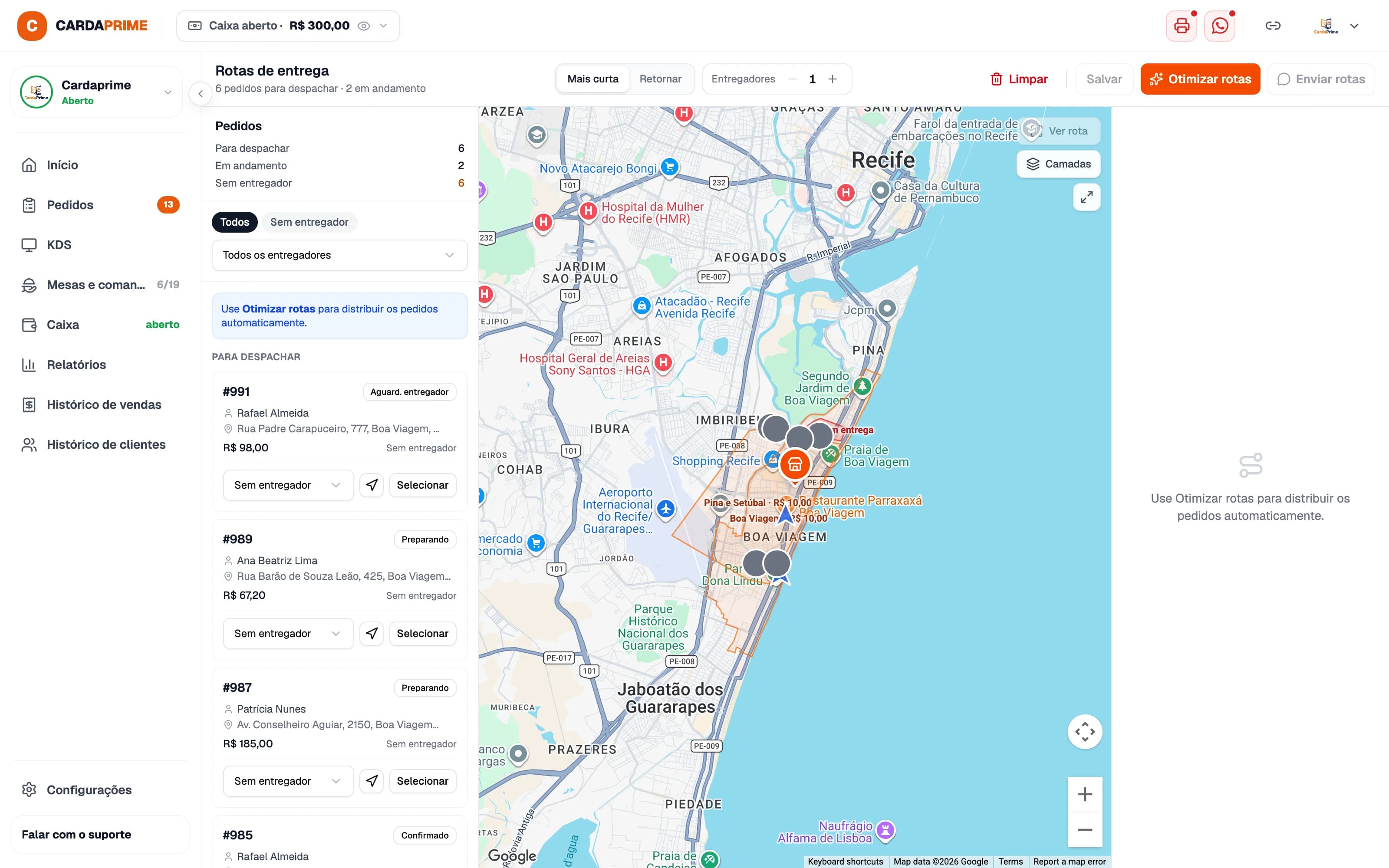Open the map Terms link
The width and height of the screenshot is (1389, 868).
click(1010, 861)
